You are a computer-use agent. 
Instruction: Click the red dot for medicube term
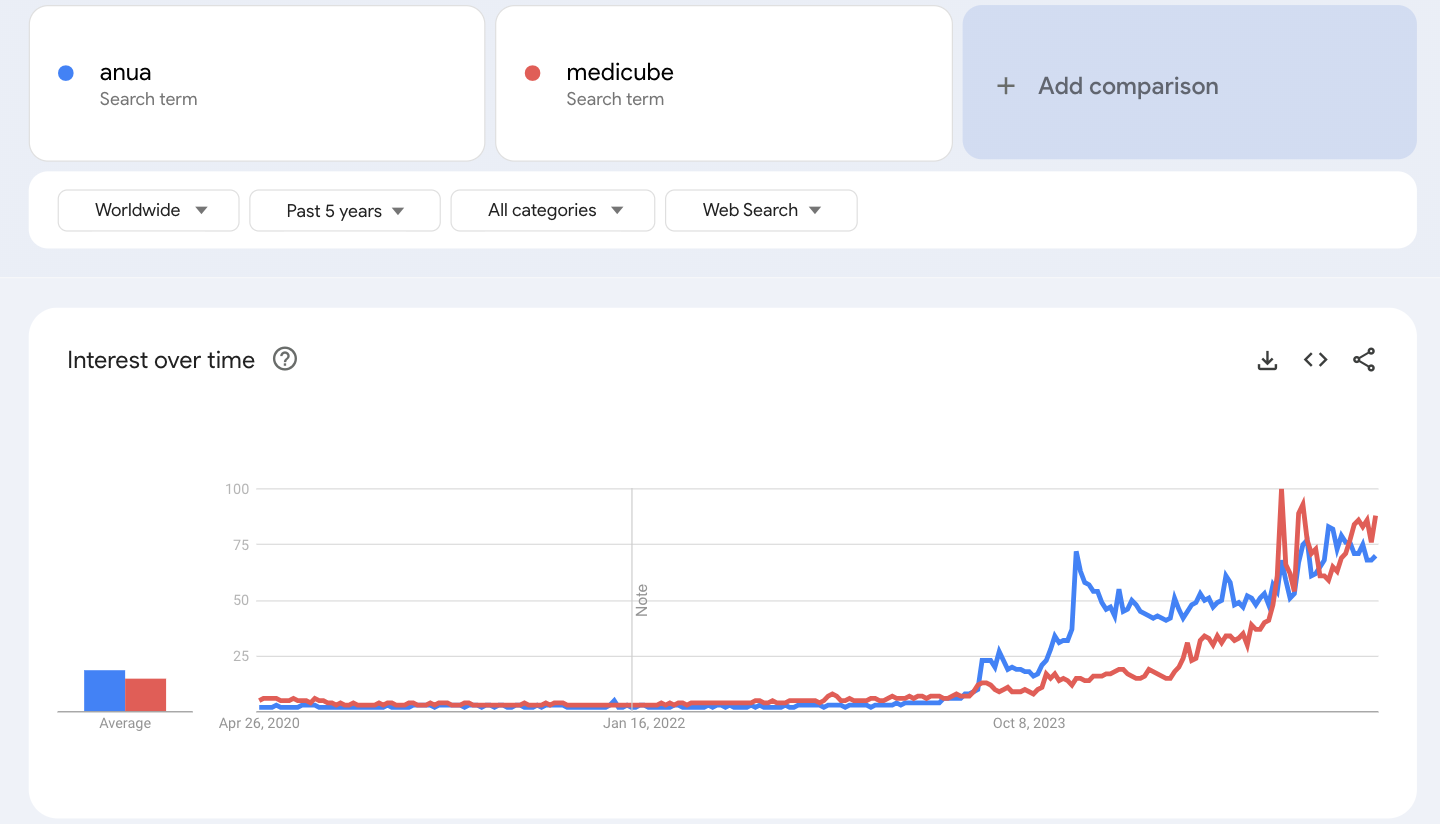tap(532, 72)
